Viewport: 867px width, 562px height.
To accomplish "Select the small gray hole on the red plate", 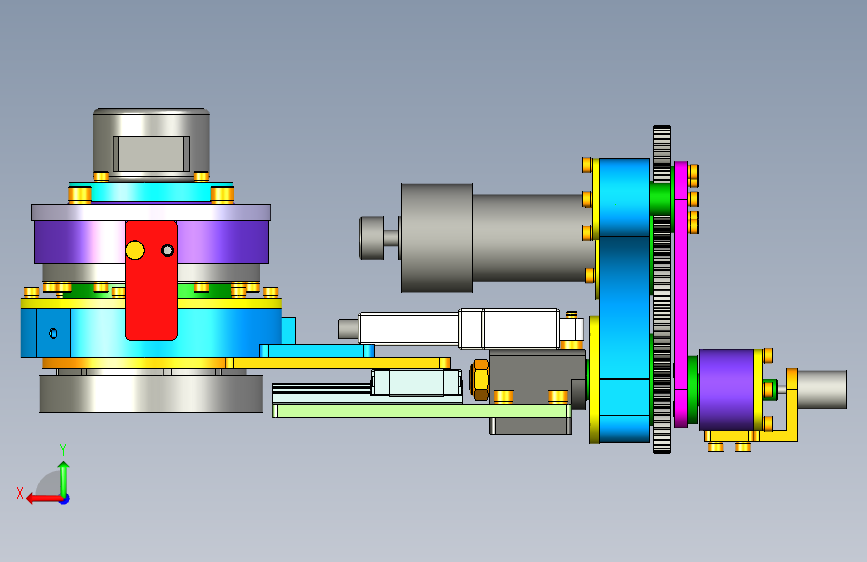I will point(168,251).
